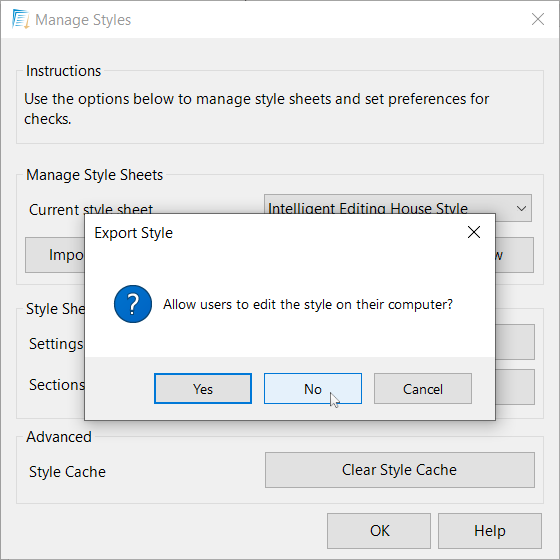The image size is (560, 560).
Task: Close the Export Style dialog
Action: pos(474,232)
